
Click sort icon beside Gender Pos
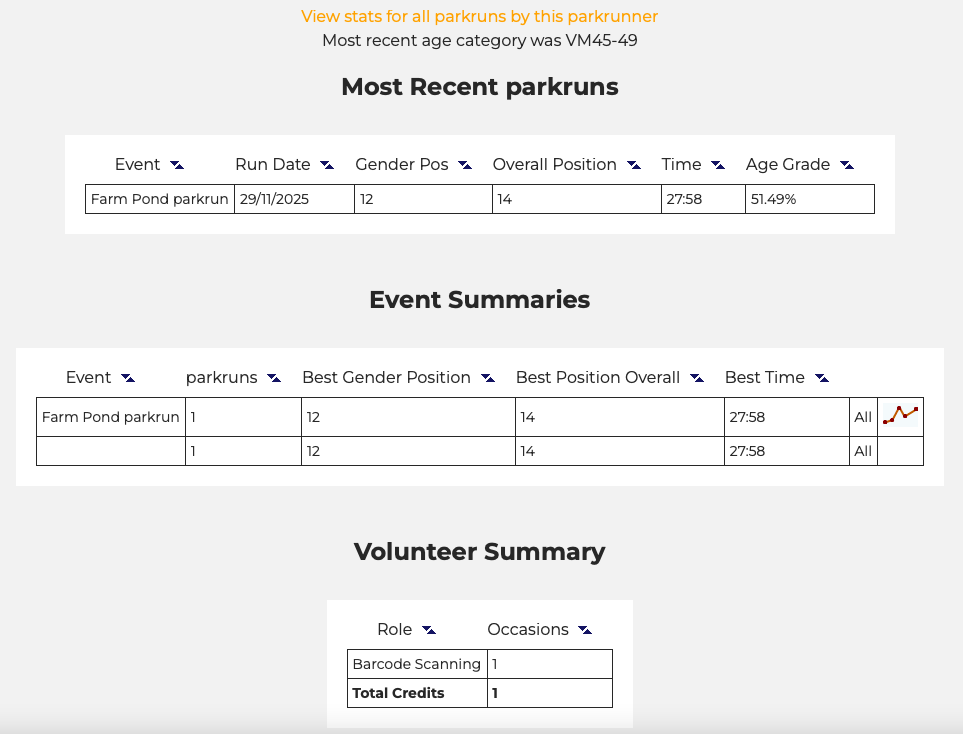[x=465, y=165]
